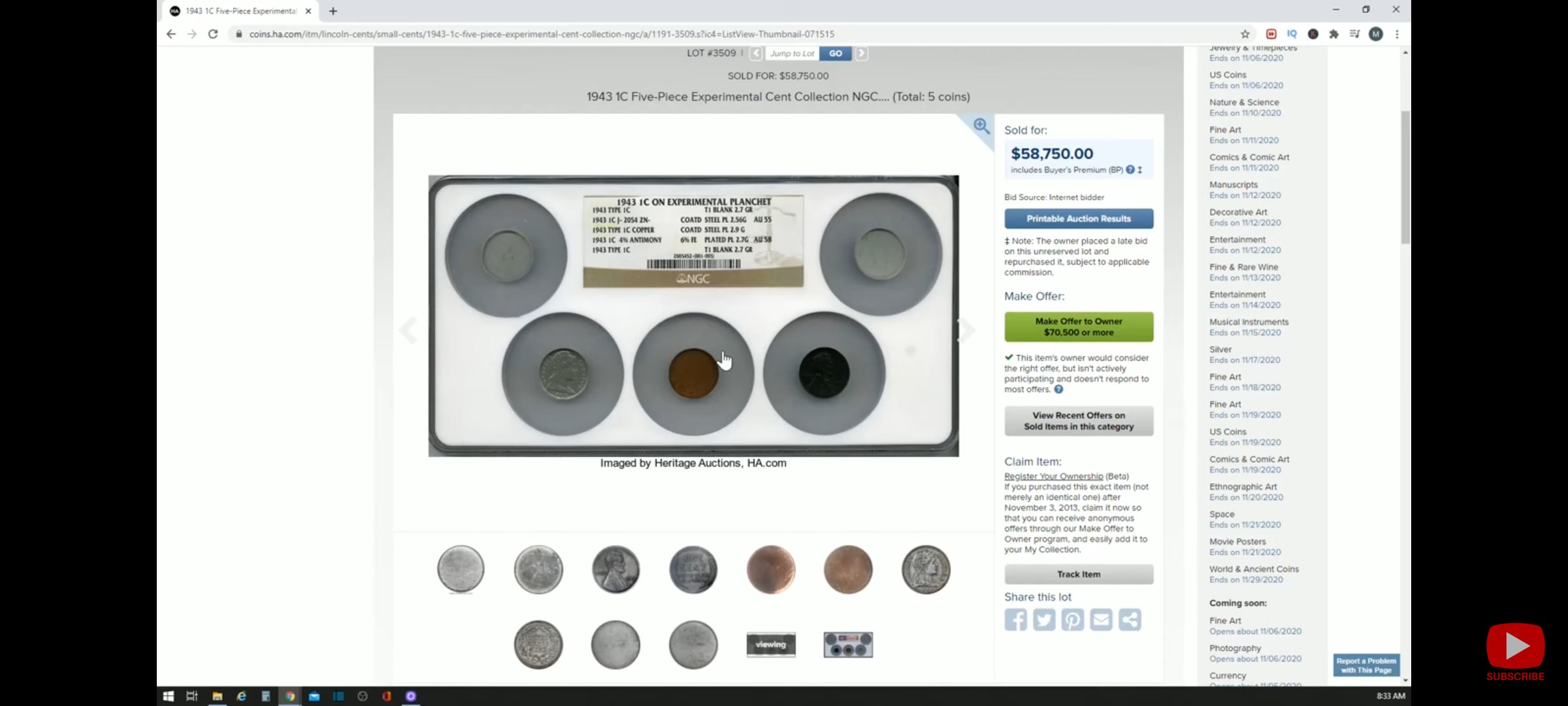Share this lot on Pinterest

[x=1073, y=620]
